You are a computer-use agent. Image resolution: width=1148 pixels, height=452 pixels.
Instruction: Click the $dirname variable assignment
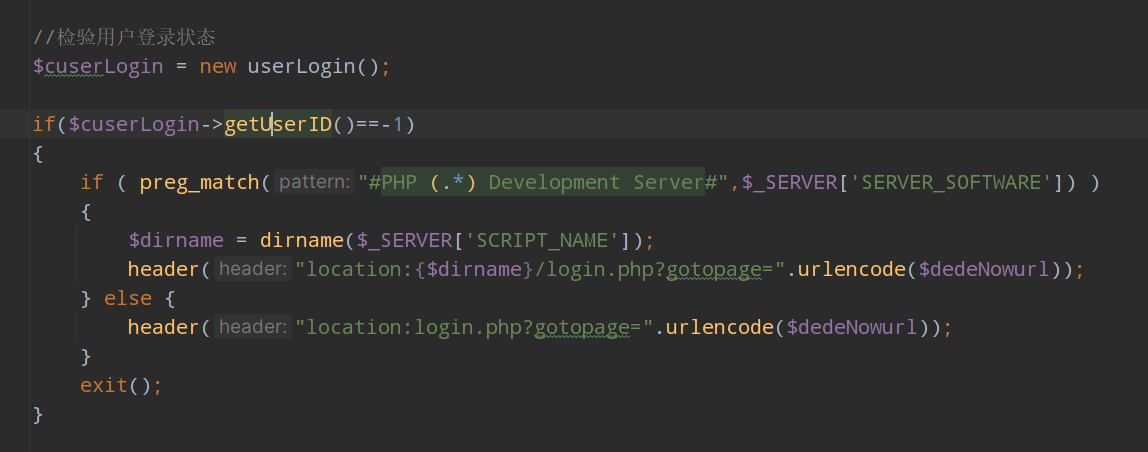(x=176, y=240)
